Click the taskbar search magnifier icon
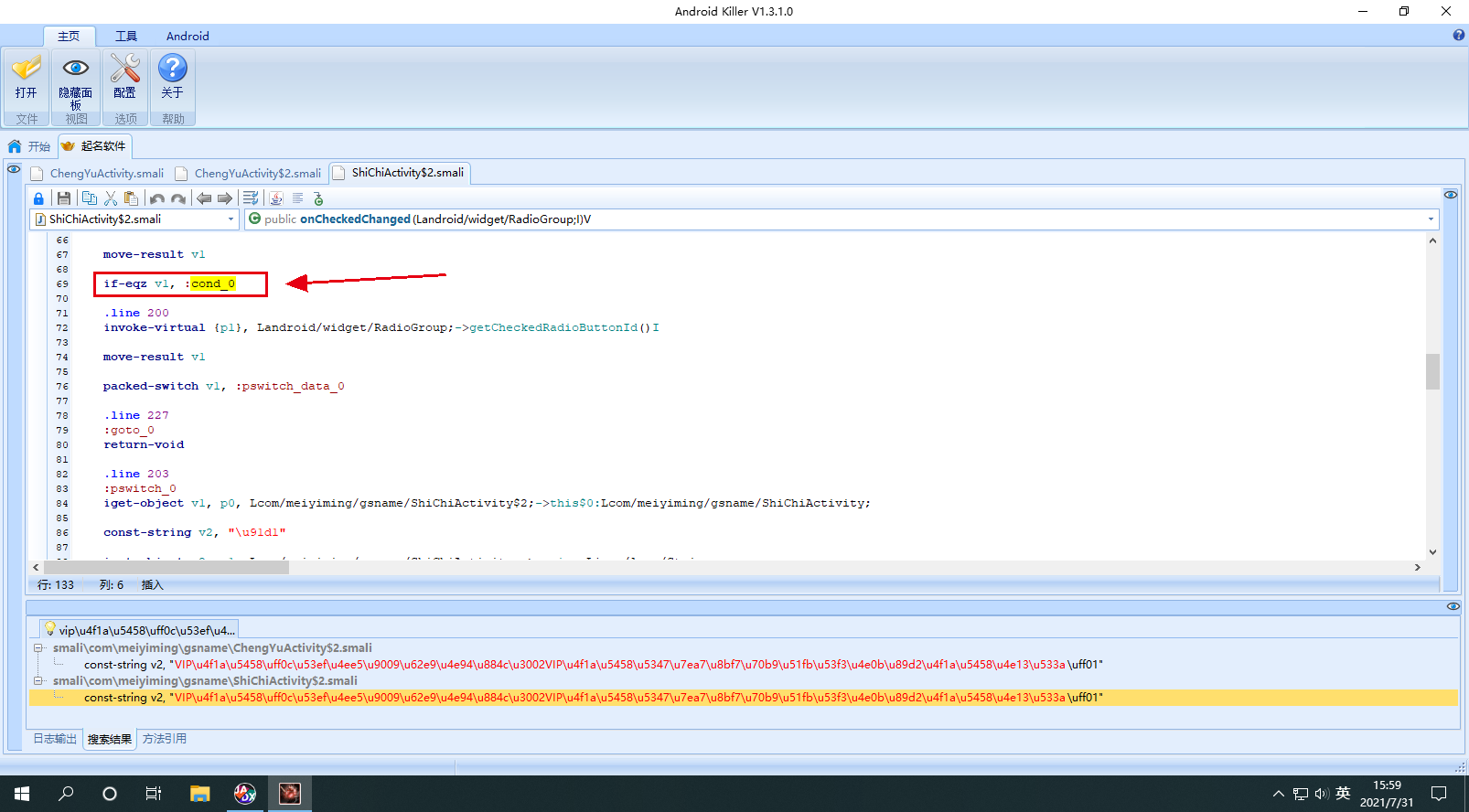 pos(66,794)
